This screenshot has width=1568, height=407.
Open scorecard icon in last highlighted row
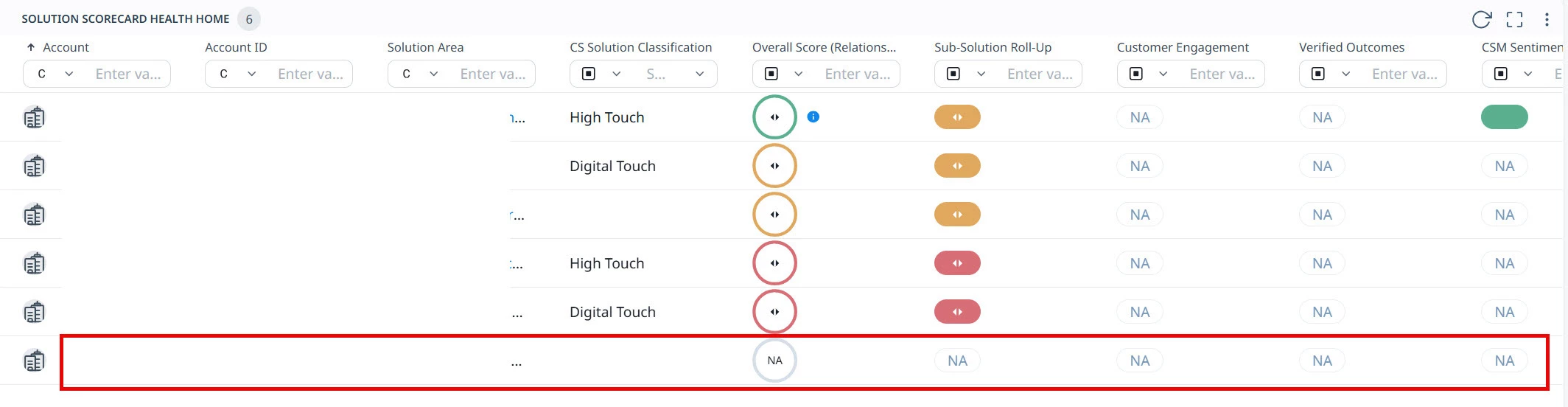(x=34, y=361)
